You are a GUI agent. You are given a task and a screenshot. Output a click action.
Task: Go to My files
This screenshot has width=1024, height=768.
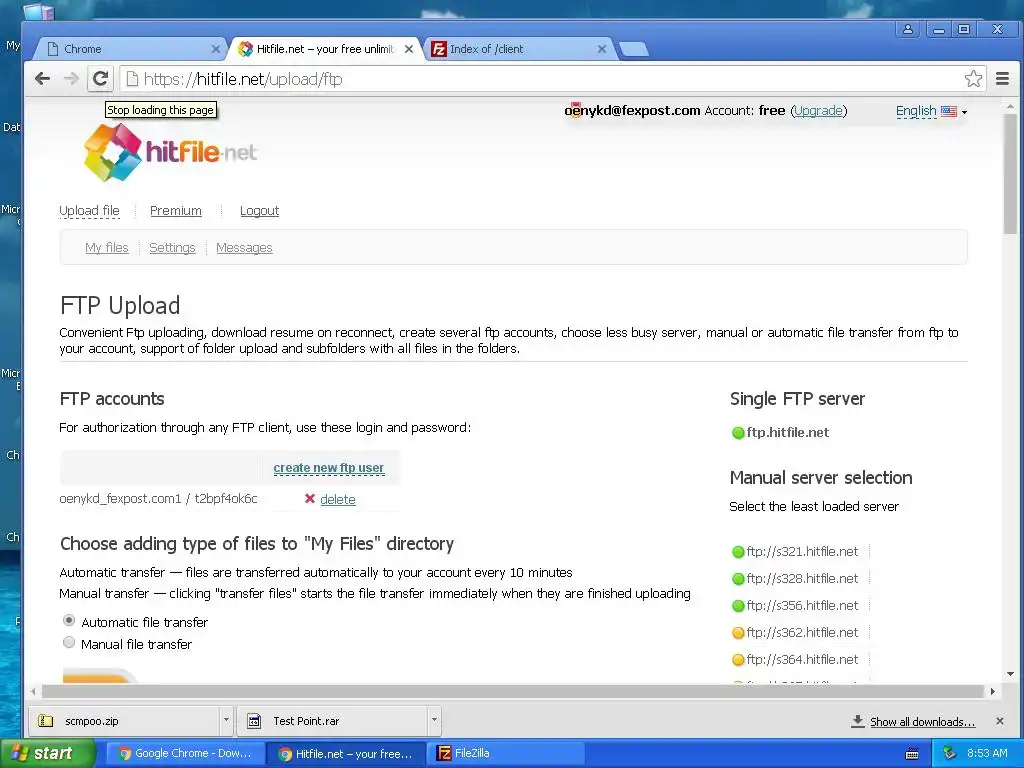coord(106,248)
